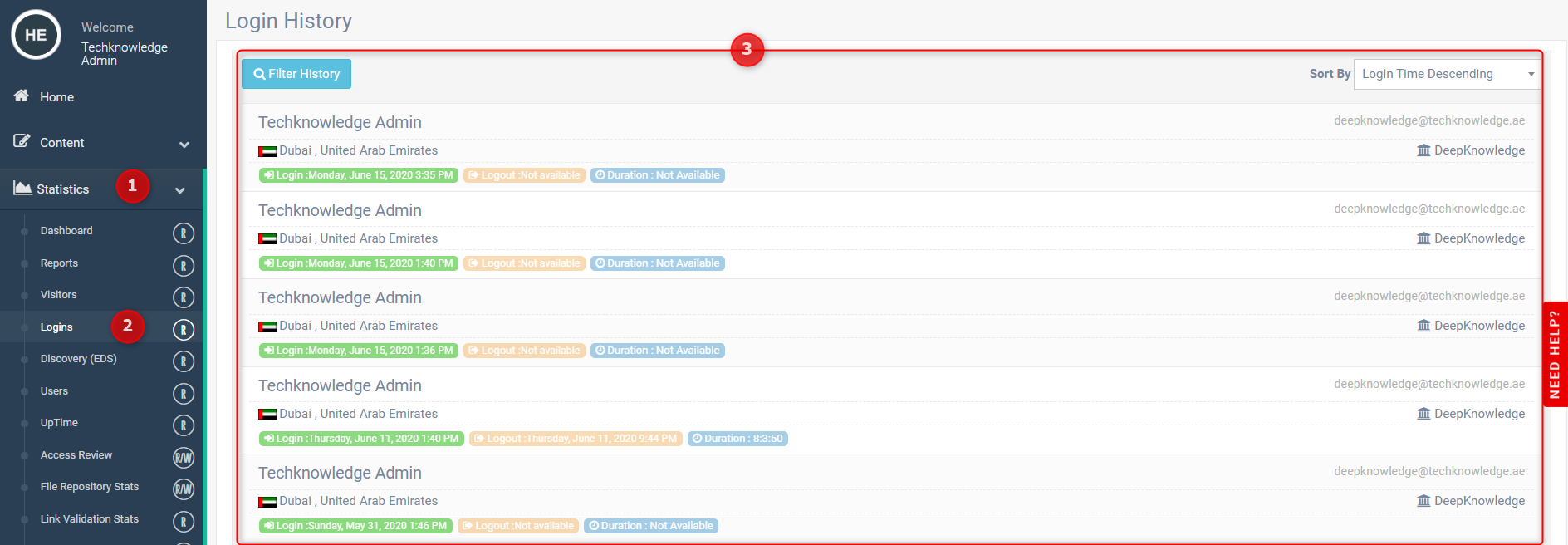
Task: Click the Filter History button
Action: click(x=296, y=74)
